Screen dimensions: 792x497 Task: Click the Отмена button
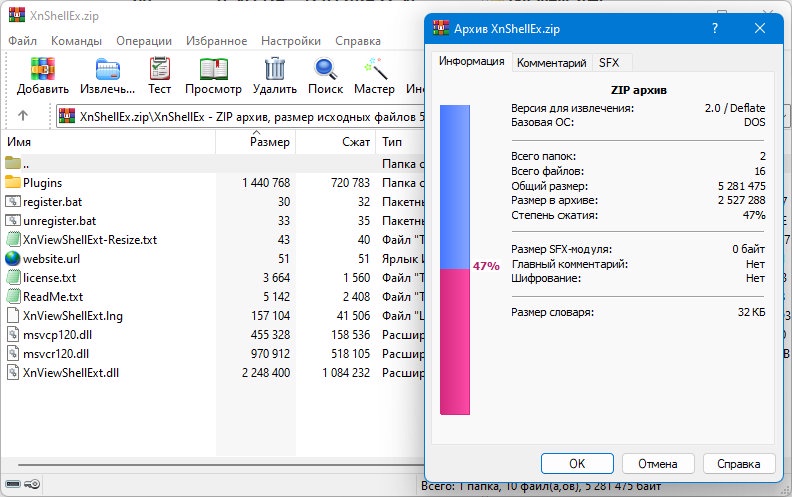(x=658, y=463)
